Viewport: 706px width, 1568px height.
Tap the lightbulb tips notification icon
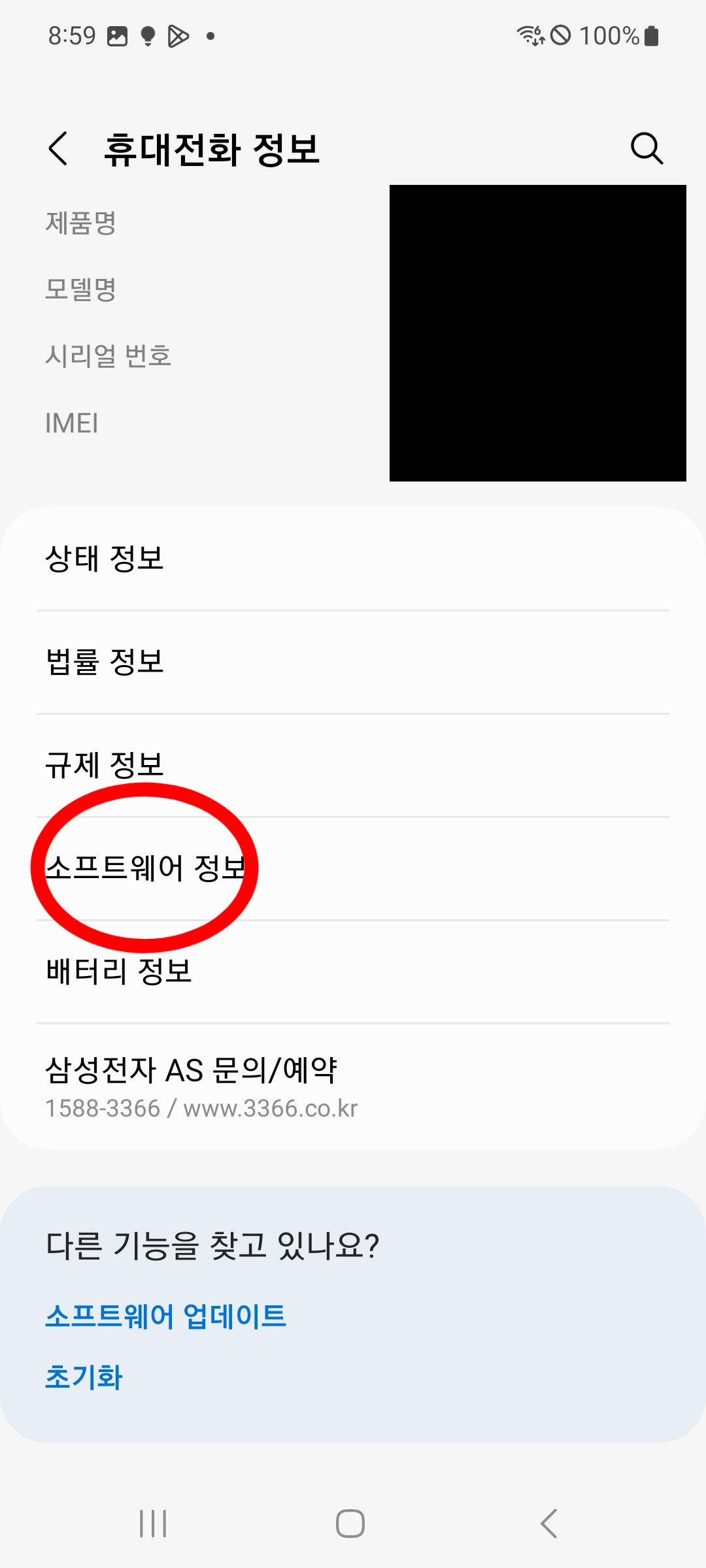(148, 36)
